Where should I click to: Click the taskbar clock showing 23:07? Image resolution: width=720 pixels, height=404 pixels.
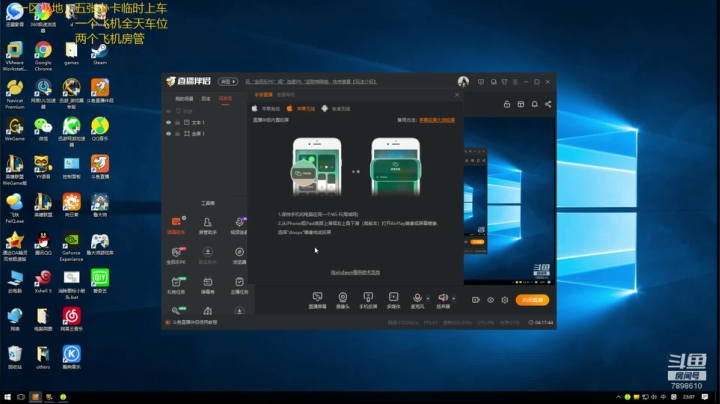[x=688, y=397]
